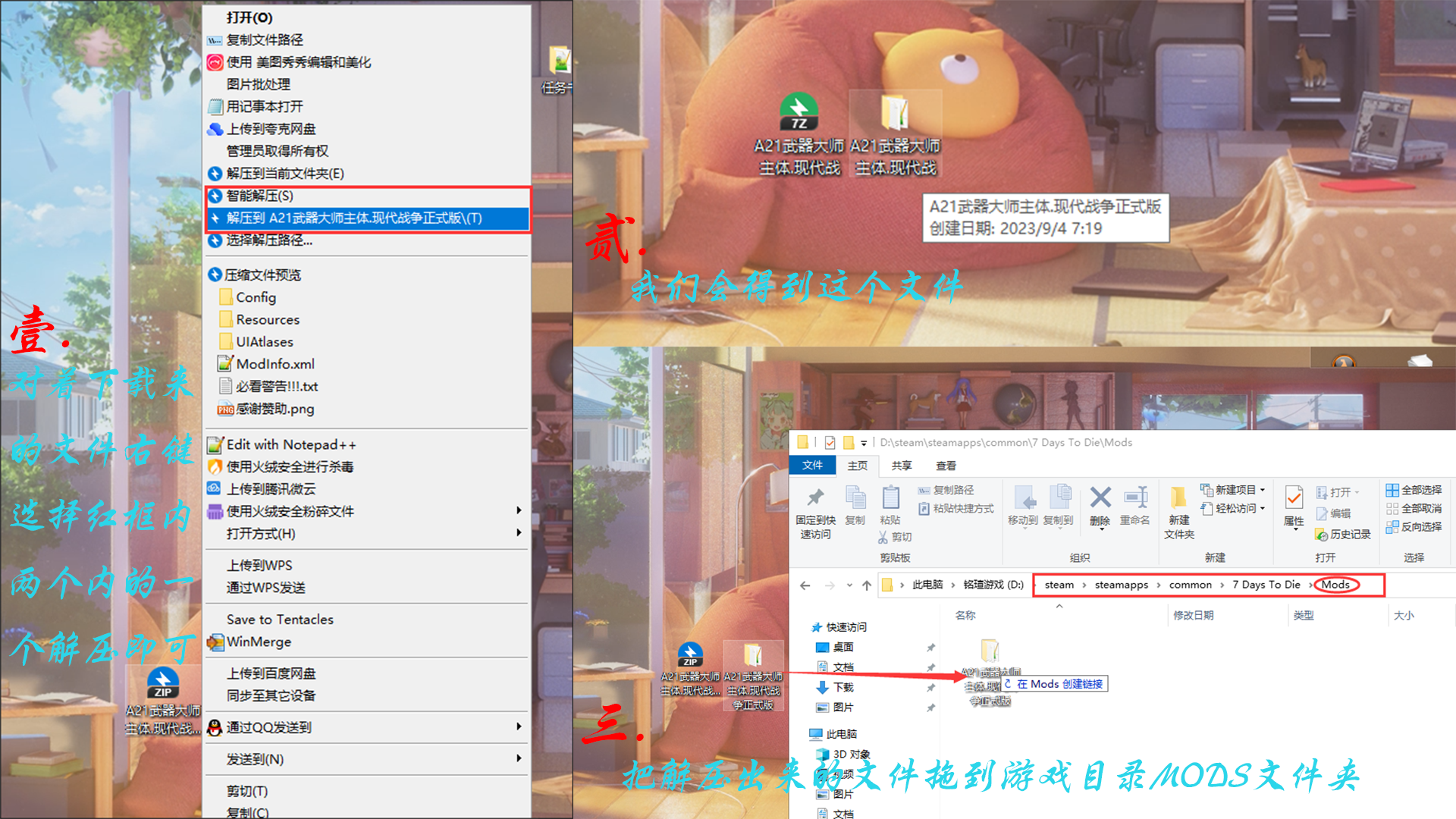Choose 用记事本打开 in the context menu
Image resolution: width=1456 pixels, height=819 pixels.
pos(367,106)
